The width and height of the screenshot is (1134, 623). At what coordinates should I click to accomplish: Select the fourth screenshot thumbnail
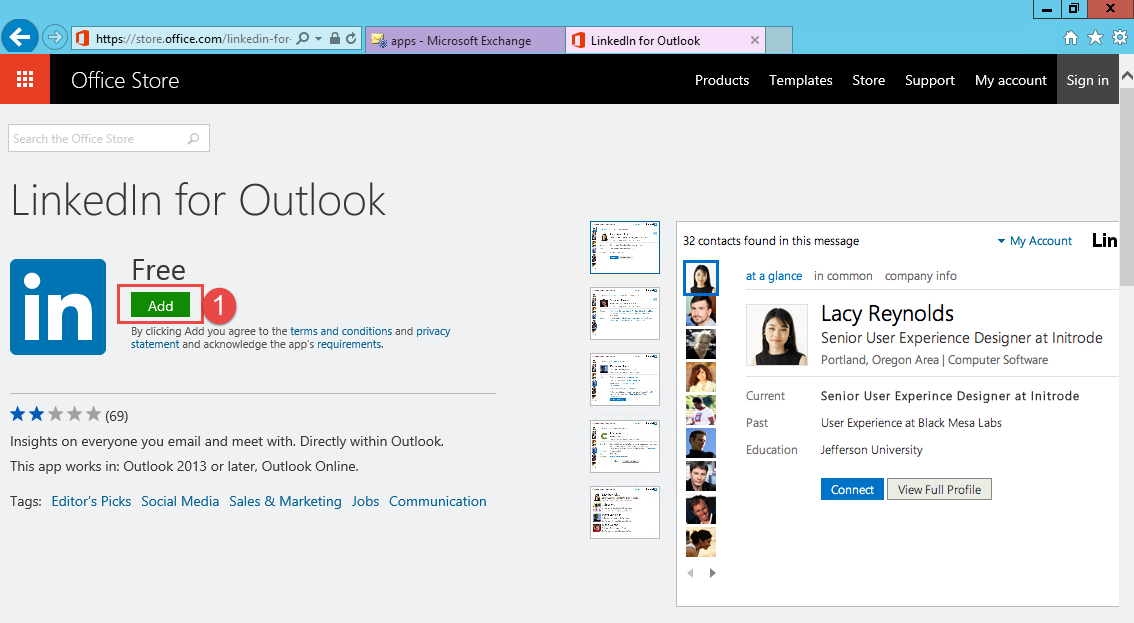pos(625,446)
